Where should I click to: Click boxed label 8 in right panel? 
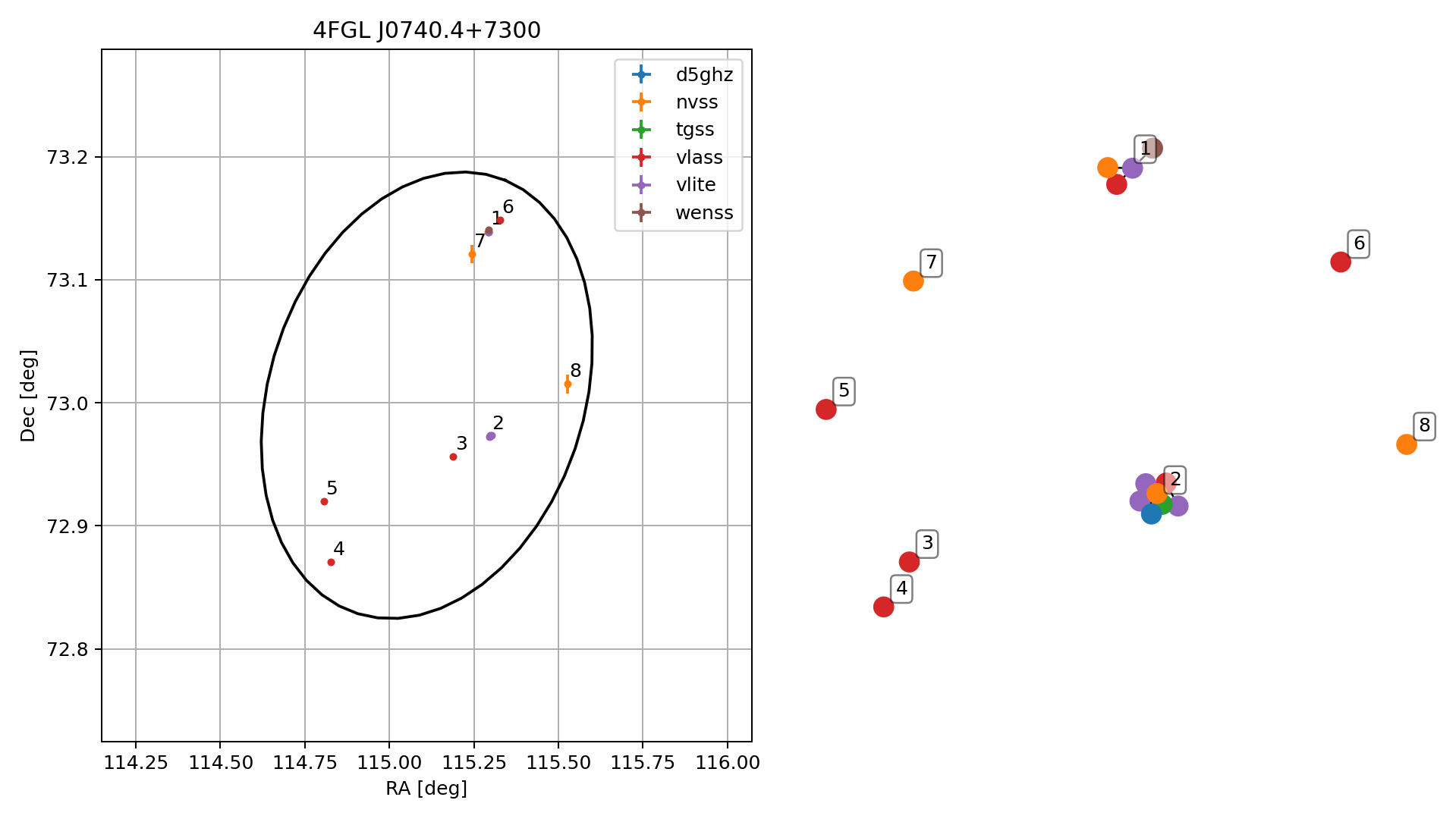1424,426
